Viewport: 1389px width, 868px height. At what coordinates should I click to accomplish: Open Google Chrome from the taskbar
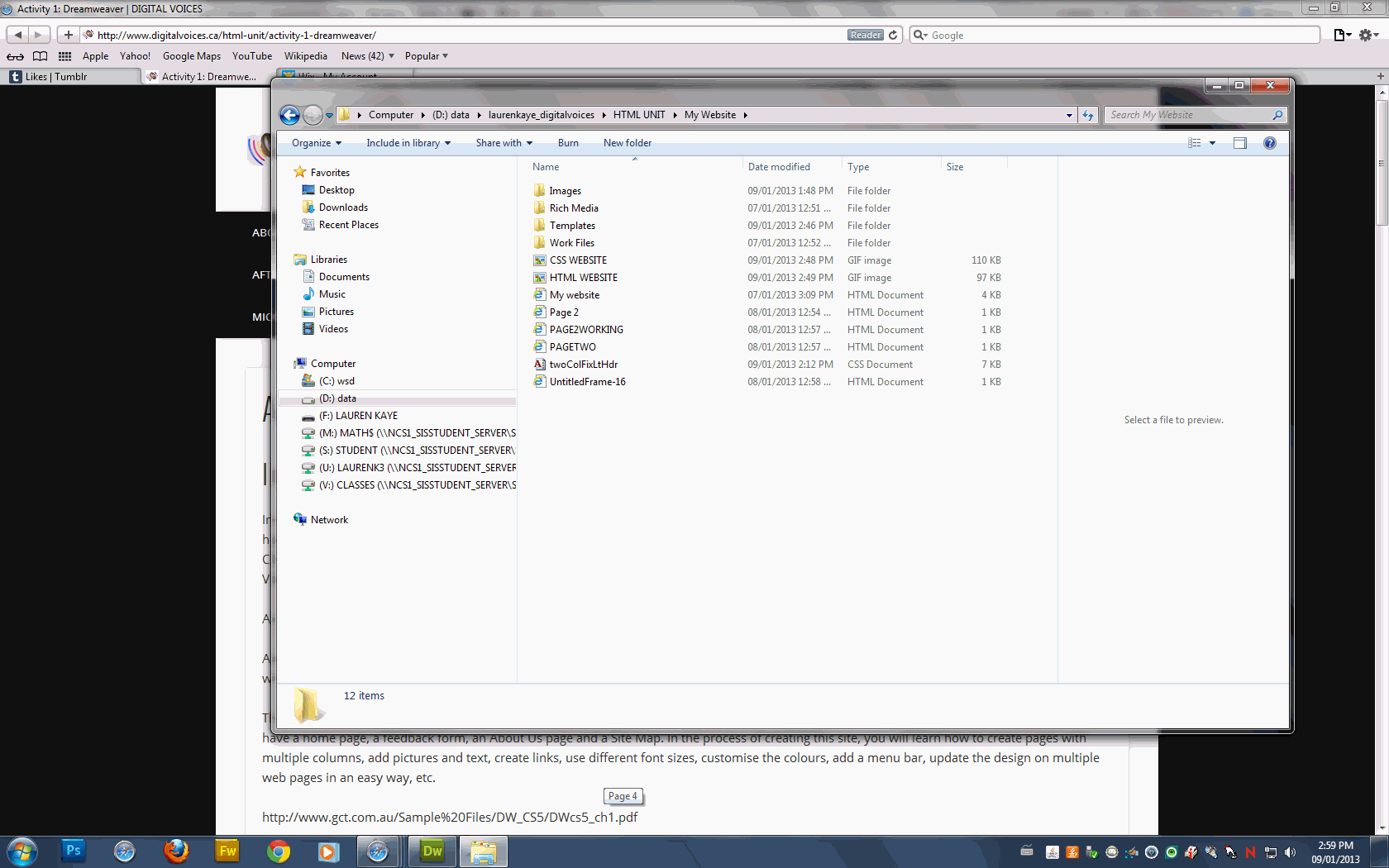coord(279,851)
